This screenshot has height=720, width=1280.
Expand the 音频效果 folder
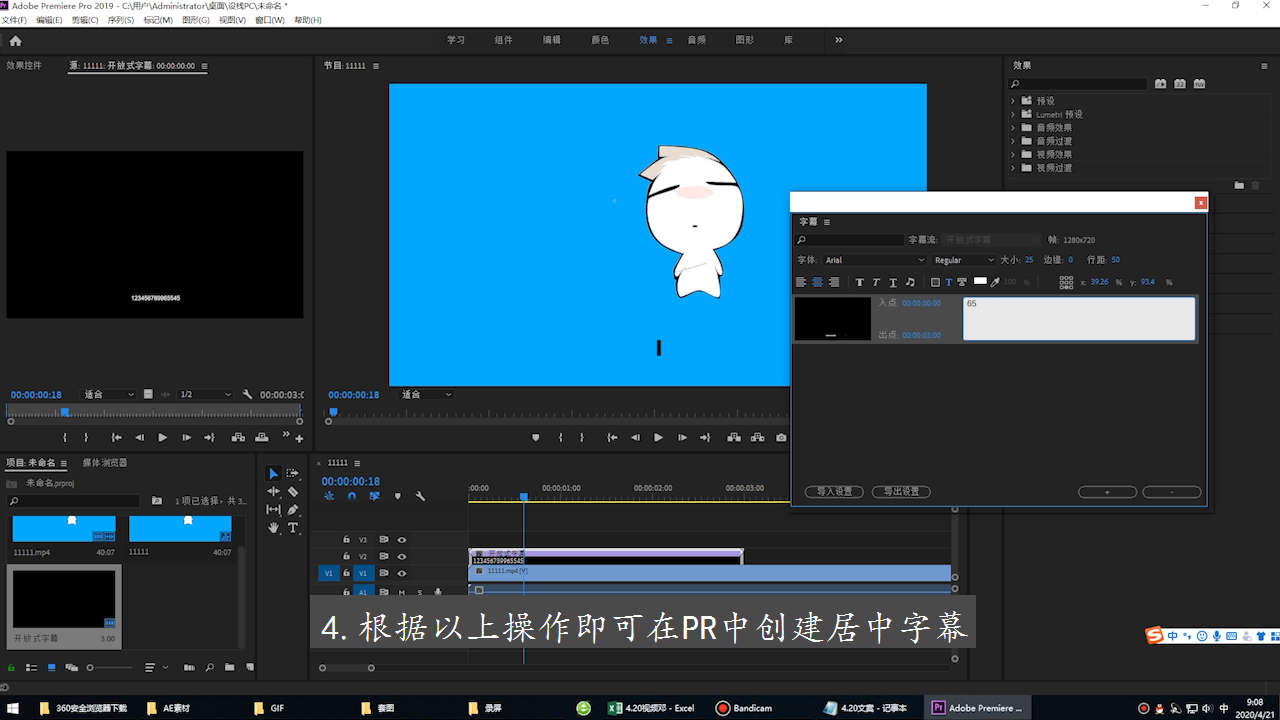pyautogui.click(x=1012, y=128)
